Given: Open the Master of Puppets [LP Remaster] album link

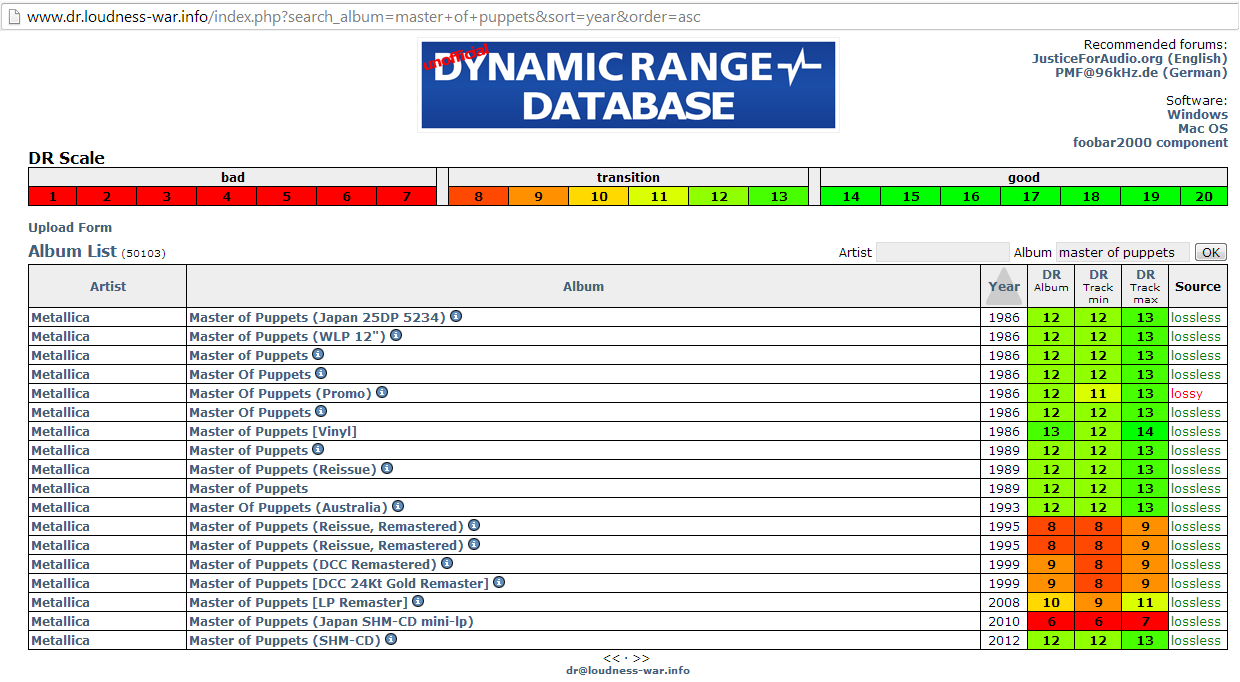Looking at the screenshot, I should click(298, 602).
